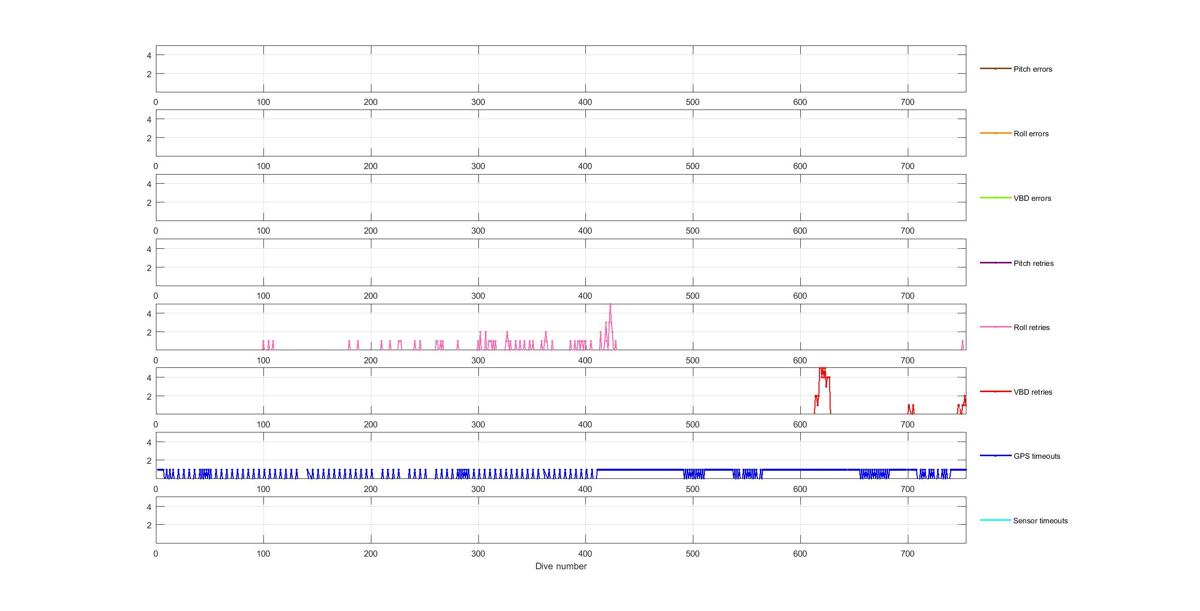Select the brown Pitch errors legend line sample

tap(995, 69)
